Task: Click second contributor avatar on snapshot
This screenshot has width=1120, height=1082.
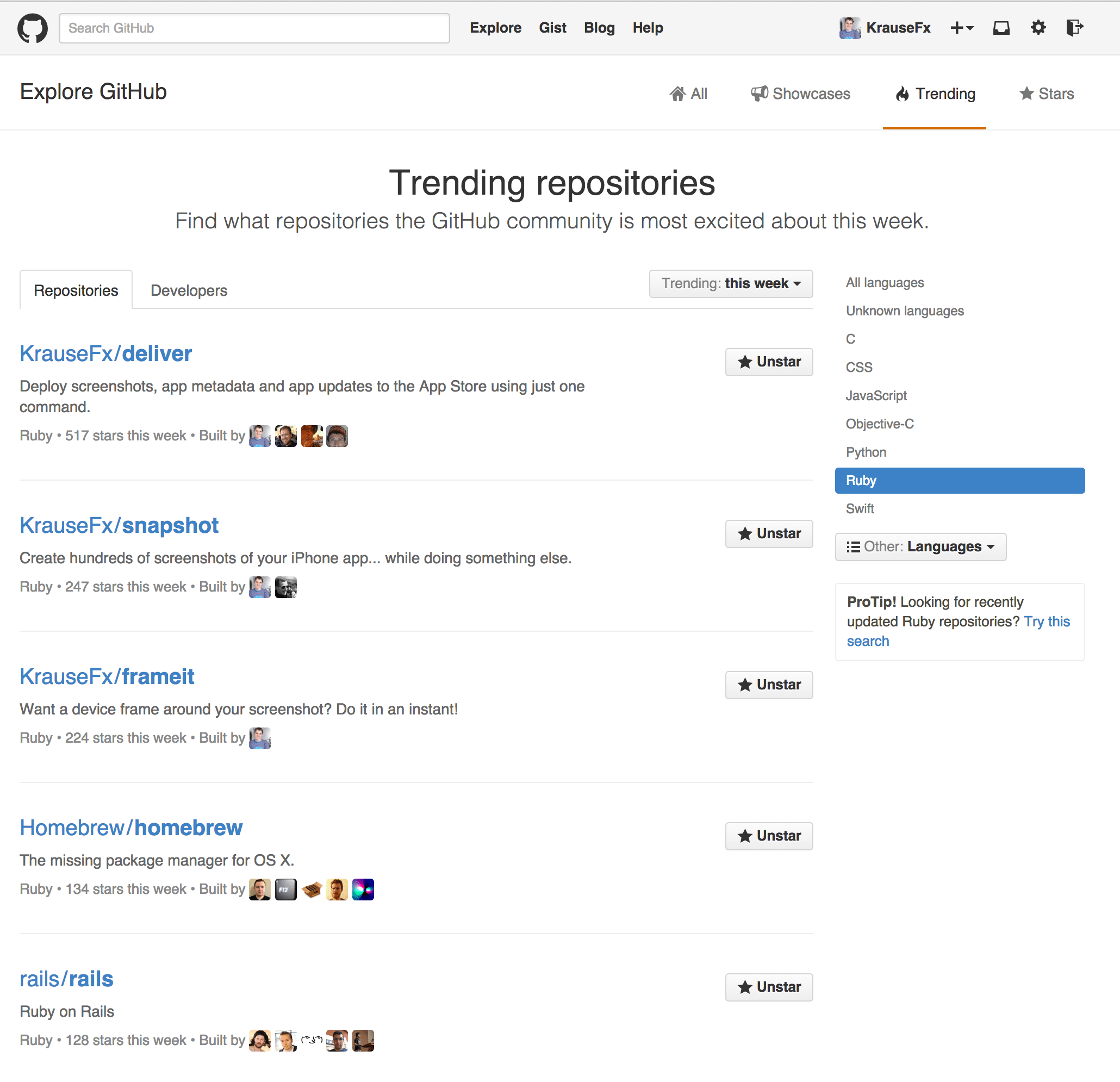Action: coord(286,587)
